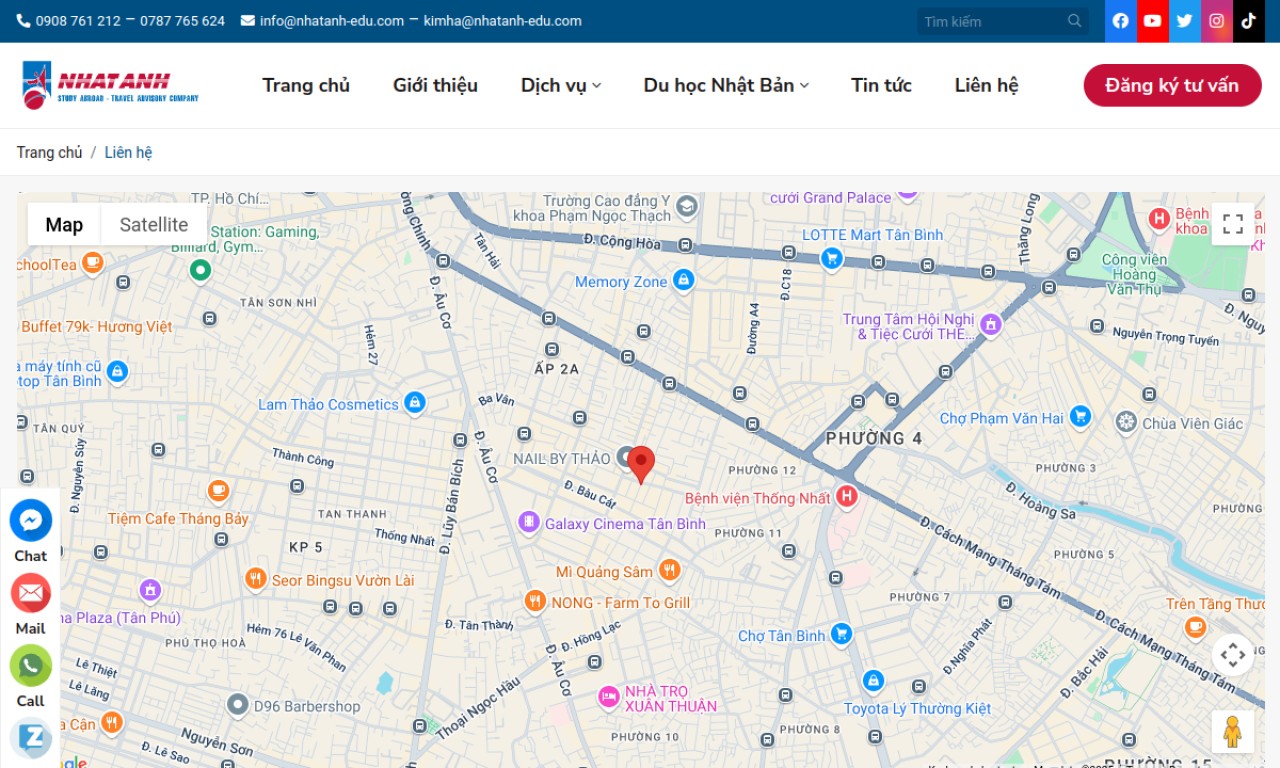The width and height of the screenshot is (1280, 768).
Task: Click the LOTTE Mart Tân Bình marker
Action: click(x=831, y=258)
